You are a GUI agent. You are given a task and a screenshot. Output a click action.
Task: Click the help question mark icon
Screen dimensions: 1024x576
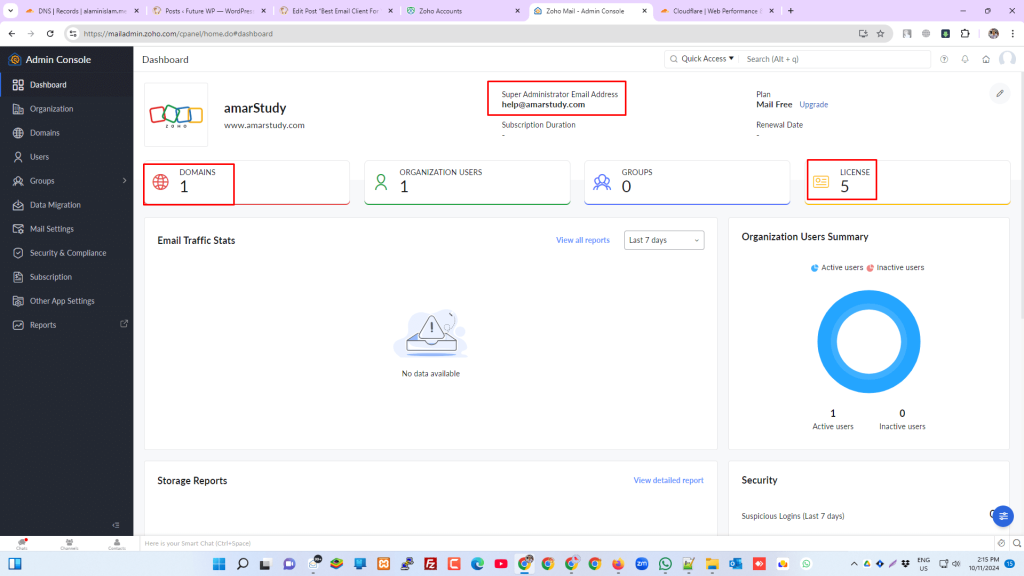coord(944,59)
